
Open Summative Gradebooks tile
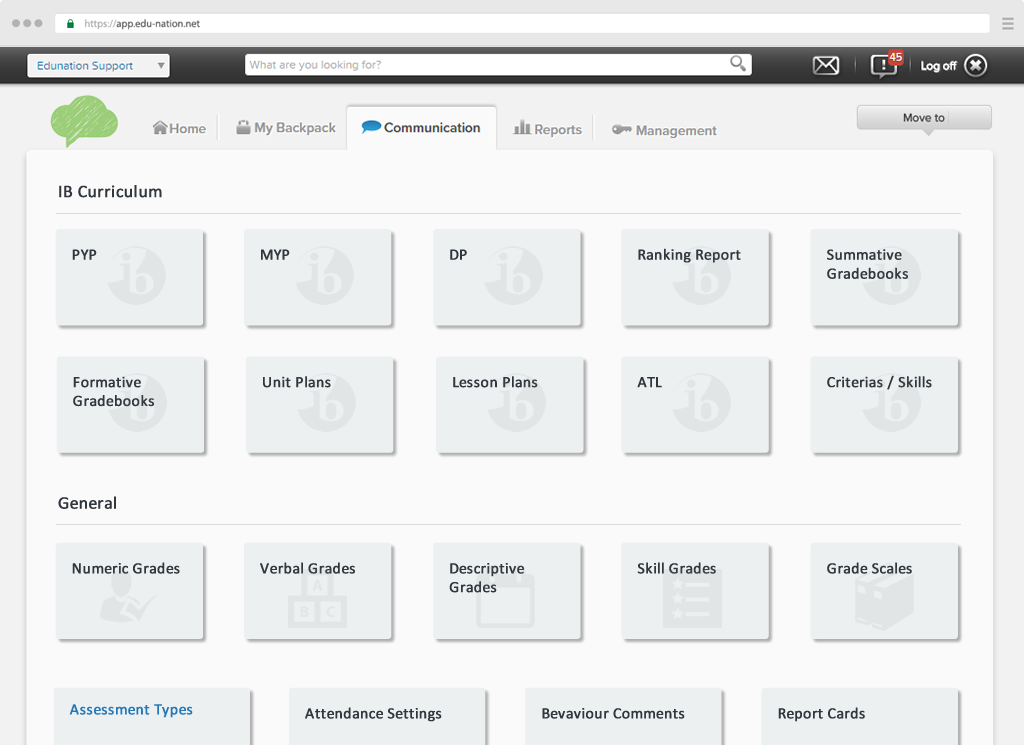coord(884,277)
